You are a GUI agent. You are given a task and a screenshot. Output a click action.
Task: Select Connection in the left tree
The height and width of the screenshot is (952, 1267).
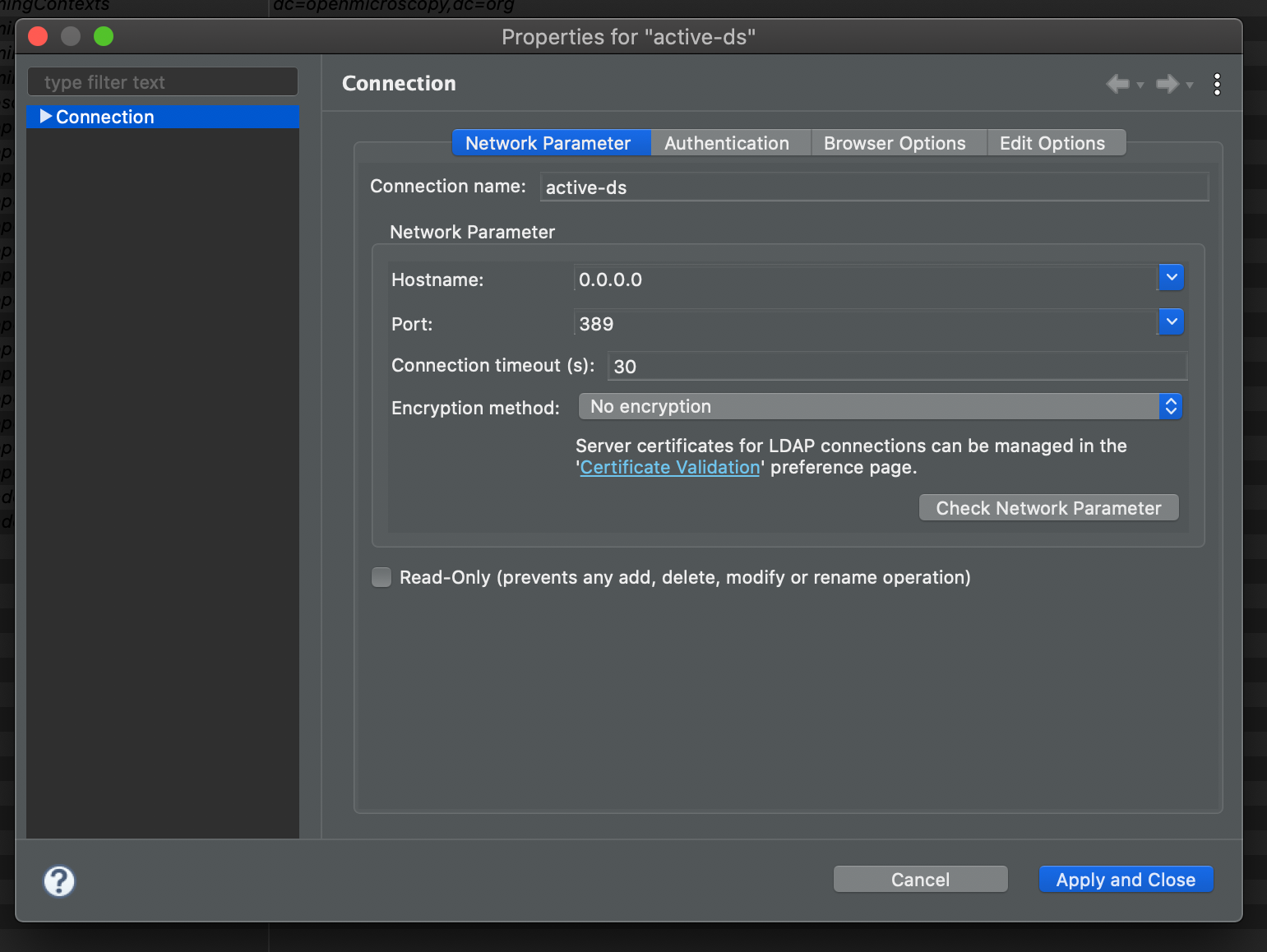coord(163,117)
